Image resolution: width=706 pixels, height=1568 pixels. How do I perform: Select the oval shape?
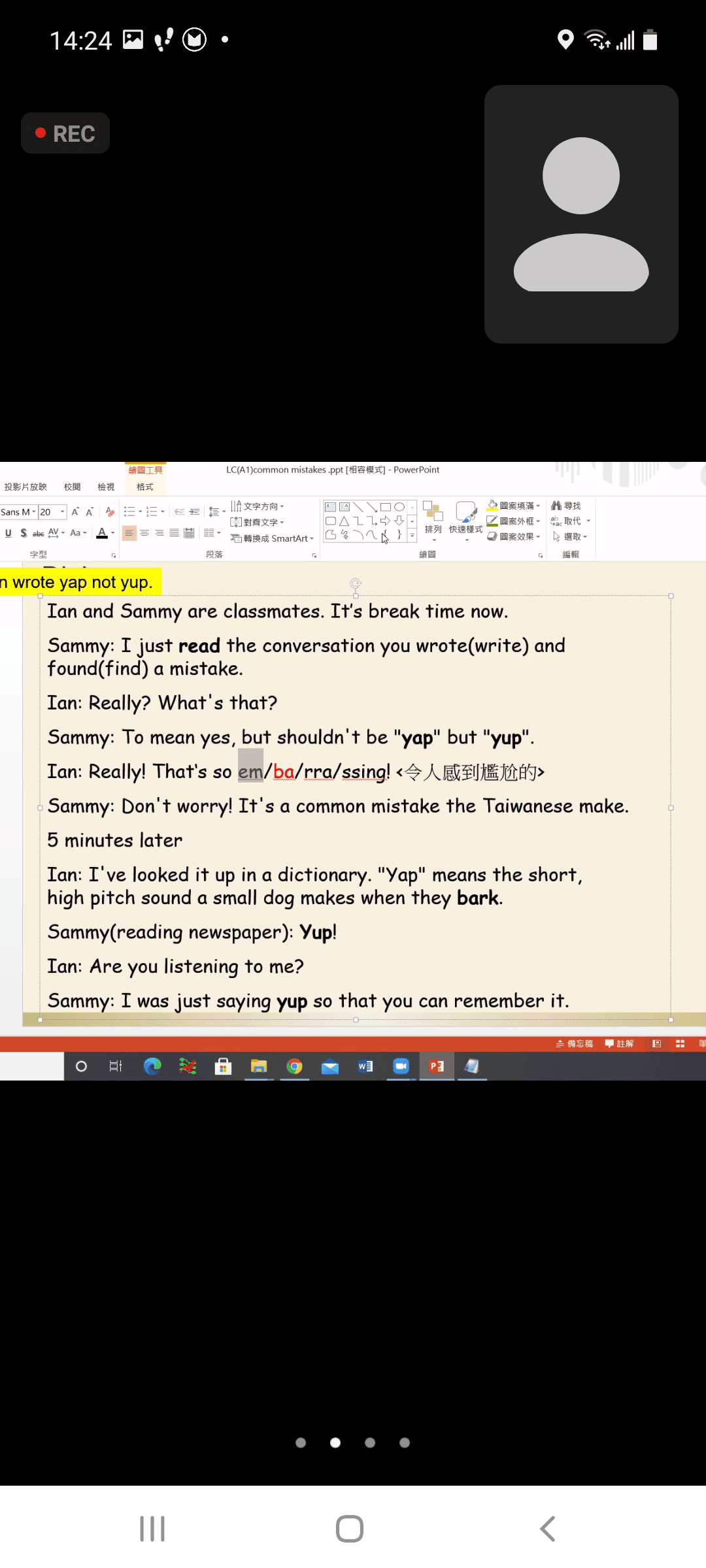pyautogui.click(x=399, y=507)
